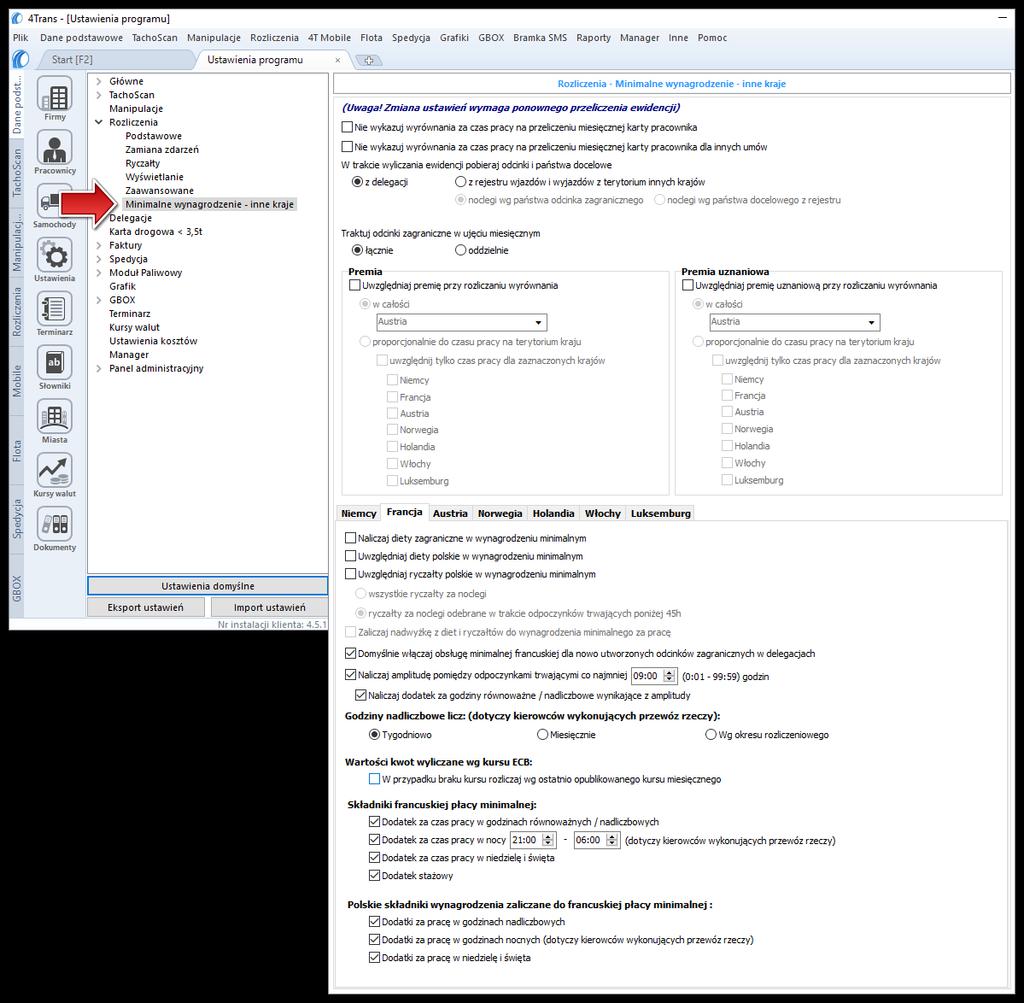This screenshot has height=1003, width=1024.
Task: Collapse the Rozliczenia tree node
Action: 99,122
